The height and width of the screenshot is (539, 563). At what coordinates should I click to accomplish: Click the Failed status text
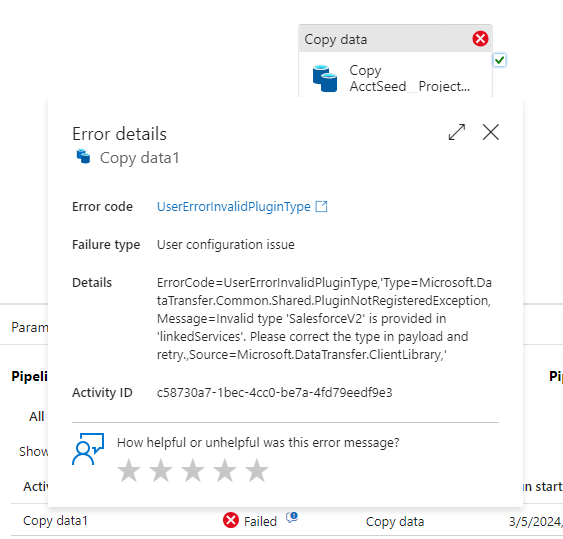click(260, 521)
